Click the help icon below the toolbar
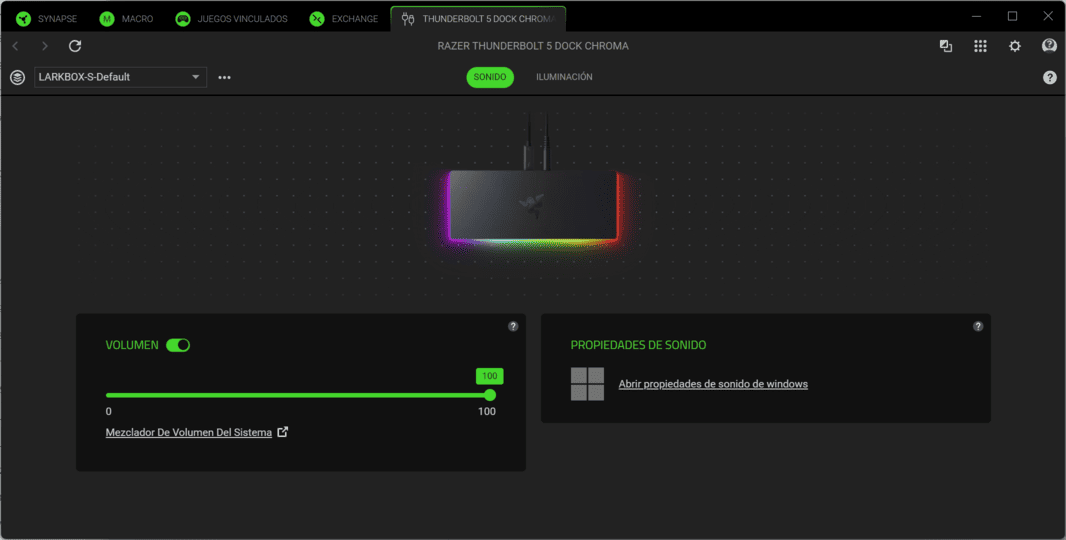 coord(1049,77)
